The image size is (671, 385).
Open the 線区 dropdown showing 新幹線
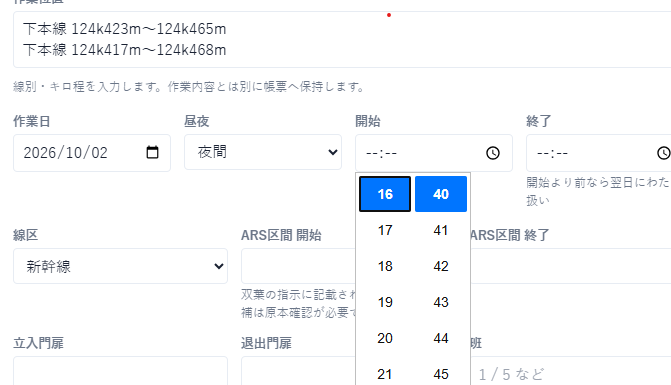point(120,266)
